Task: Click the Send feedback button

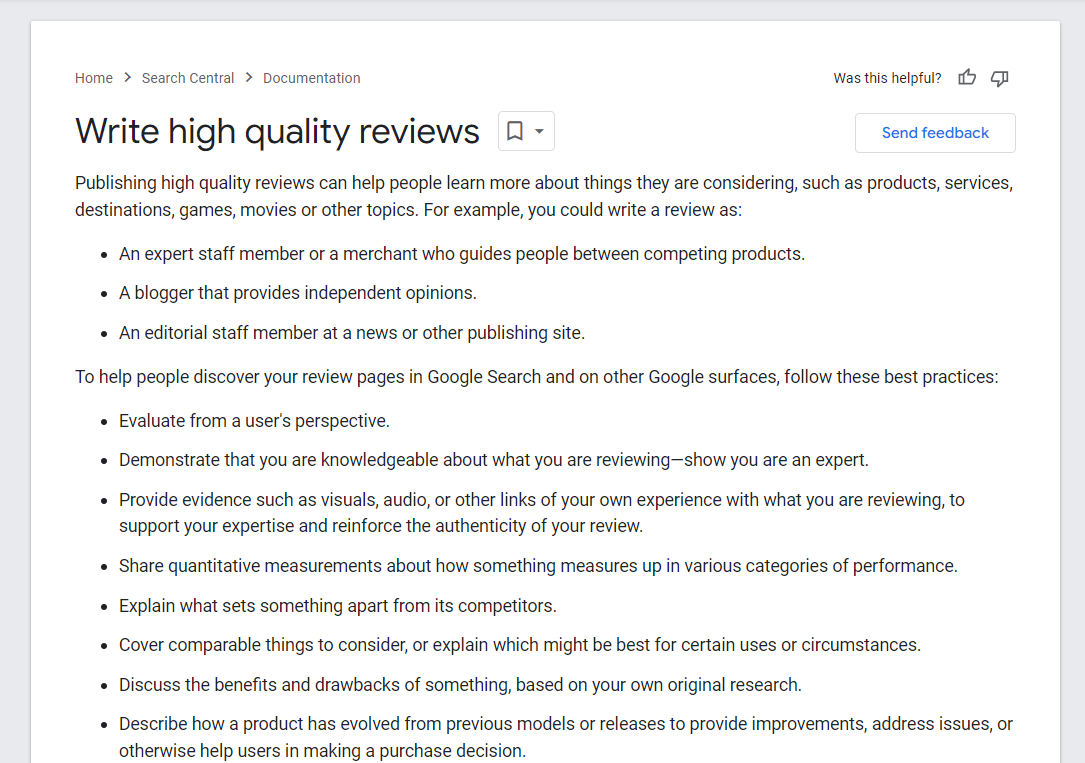Action: [934, 132]
